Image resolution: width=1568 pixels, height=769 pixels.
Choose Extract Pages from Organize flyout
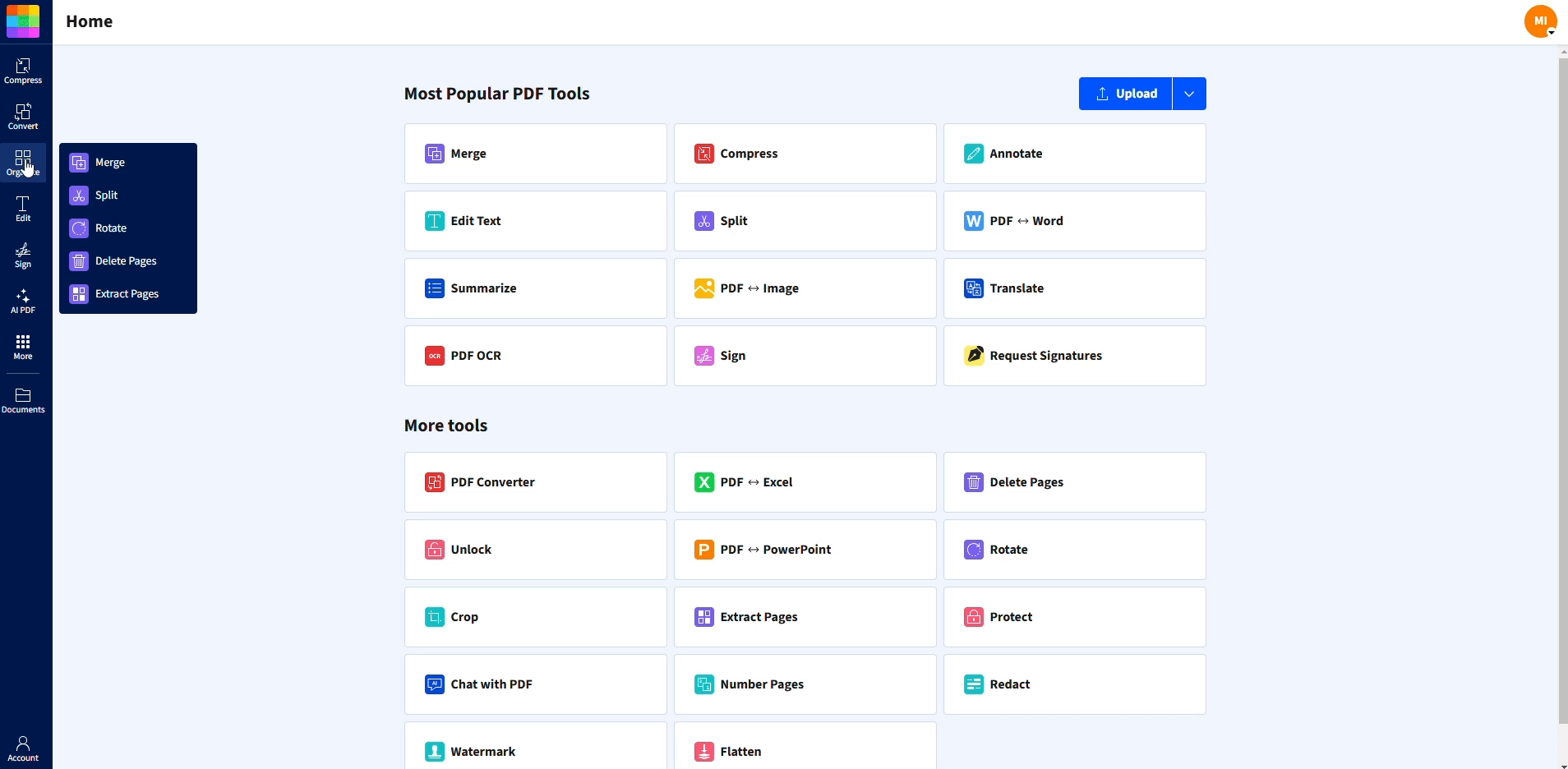tap(128, 294)
